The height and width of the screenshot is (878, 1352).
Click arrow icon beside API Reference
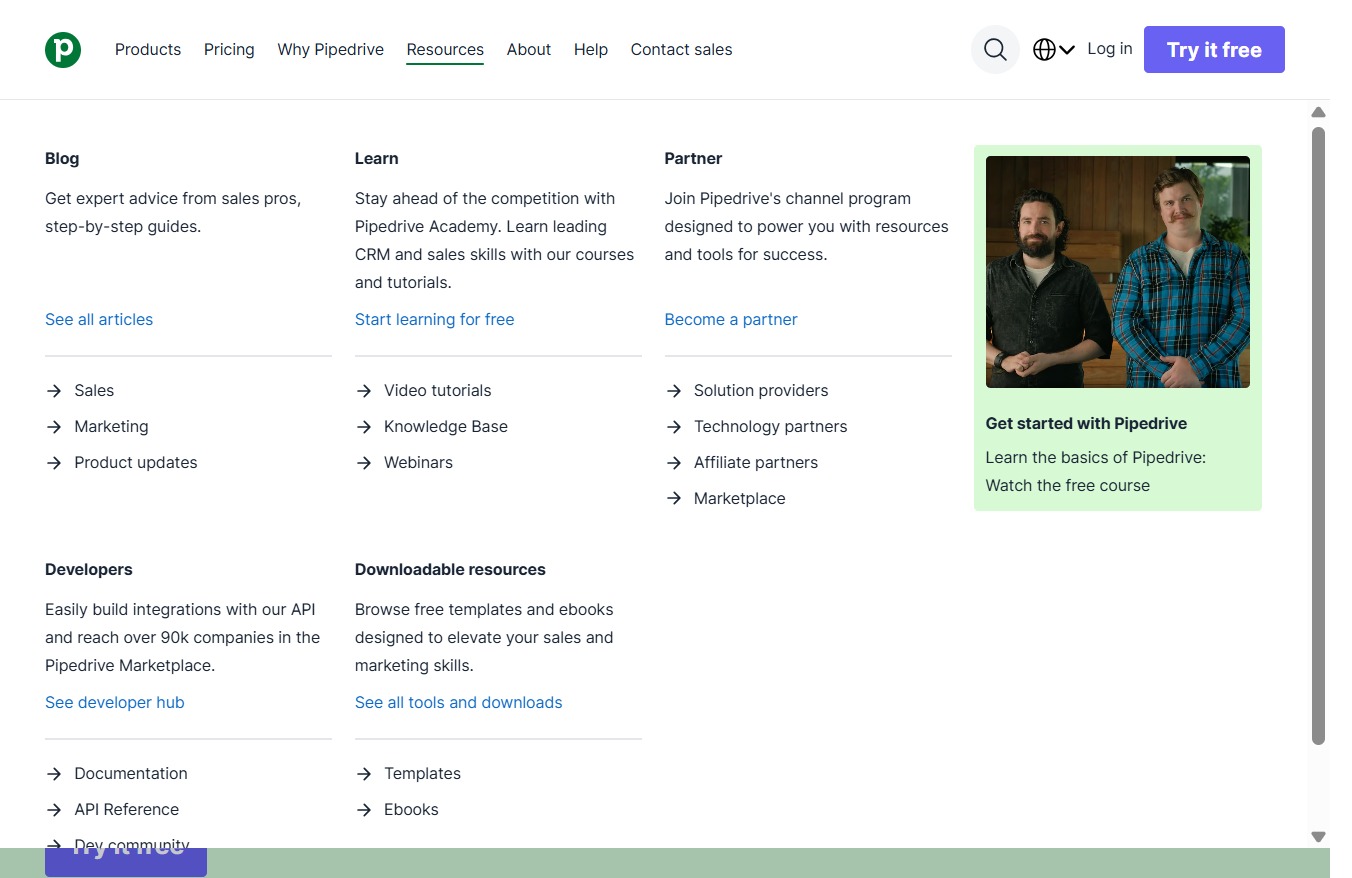pos(54,810)
